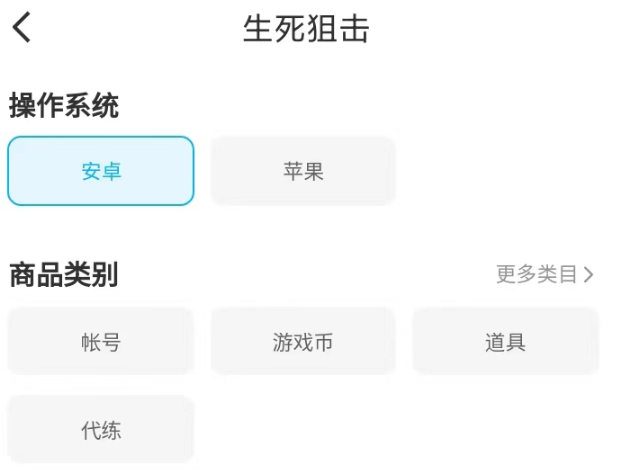Viewport: 627px width, 471px height.
Task: Click the 操作系统 section heading
Action: [x=64, y=106]
